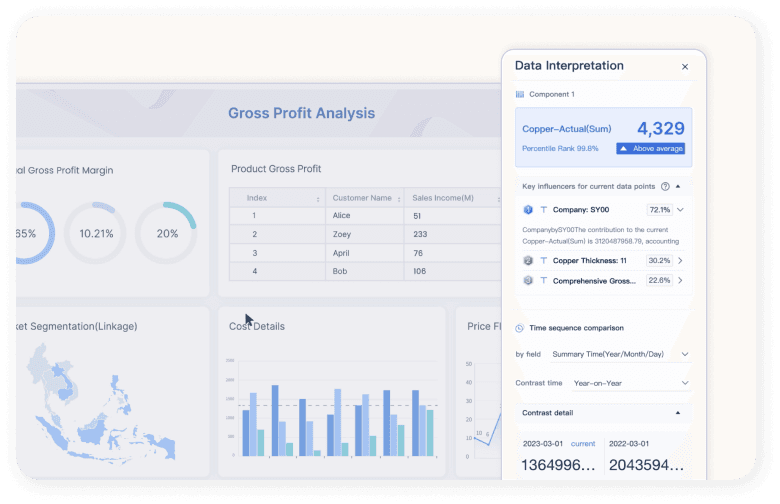Click rank 3 badge icon beside Comprehensive Gross
780x504 pixels.
[528, 281]
